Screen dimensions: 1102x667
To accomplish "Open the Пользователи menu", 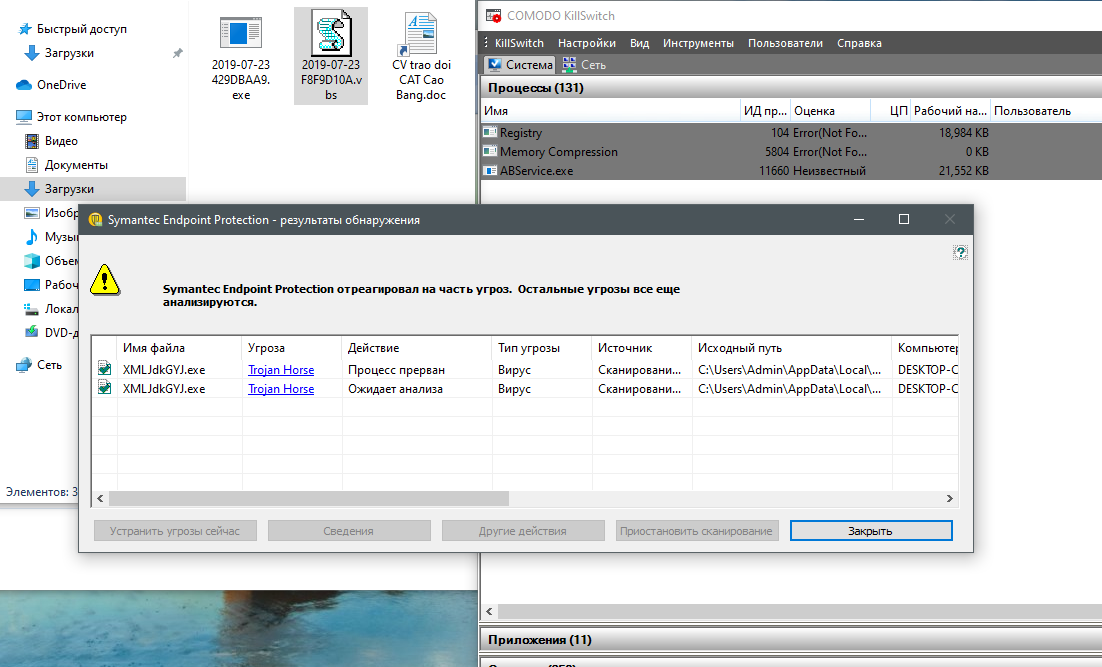I will pos(785,43).
